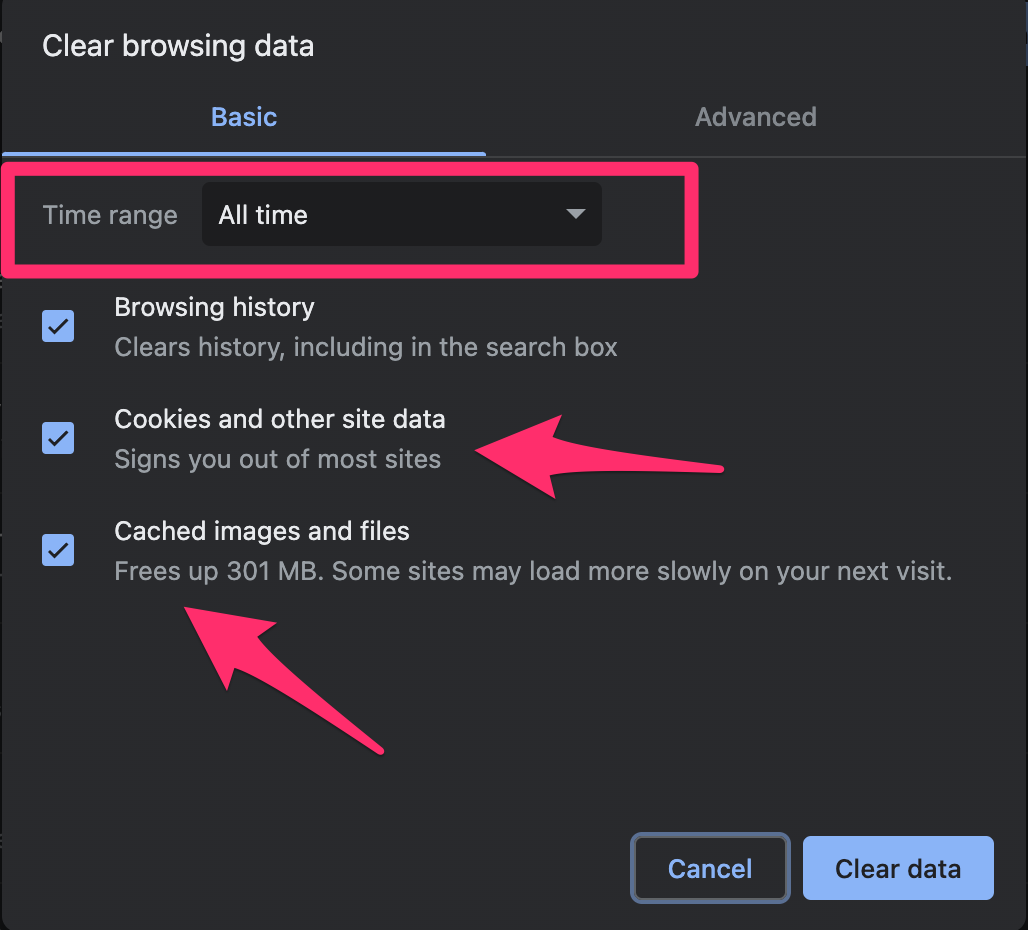Open the Time range dropdown
The height and width of the screenshot is (930, 1028).
[400, 214]
